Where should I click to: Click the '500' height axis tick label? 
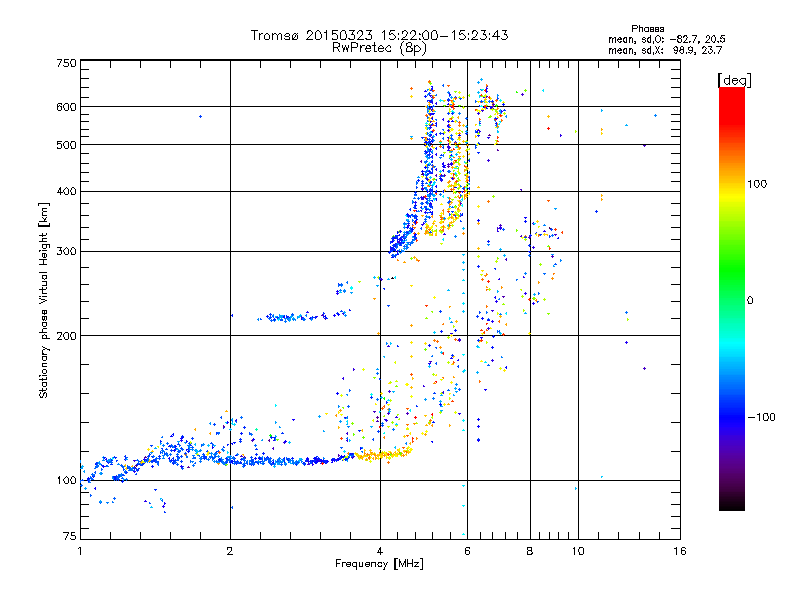pyautogui.click(x=66, y=145)
